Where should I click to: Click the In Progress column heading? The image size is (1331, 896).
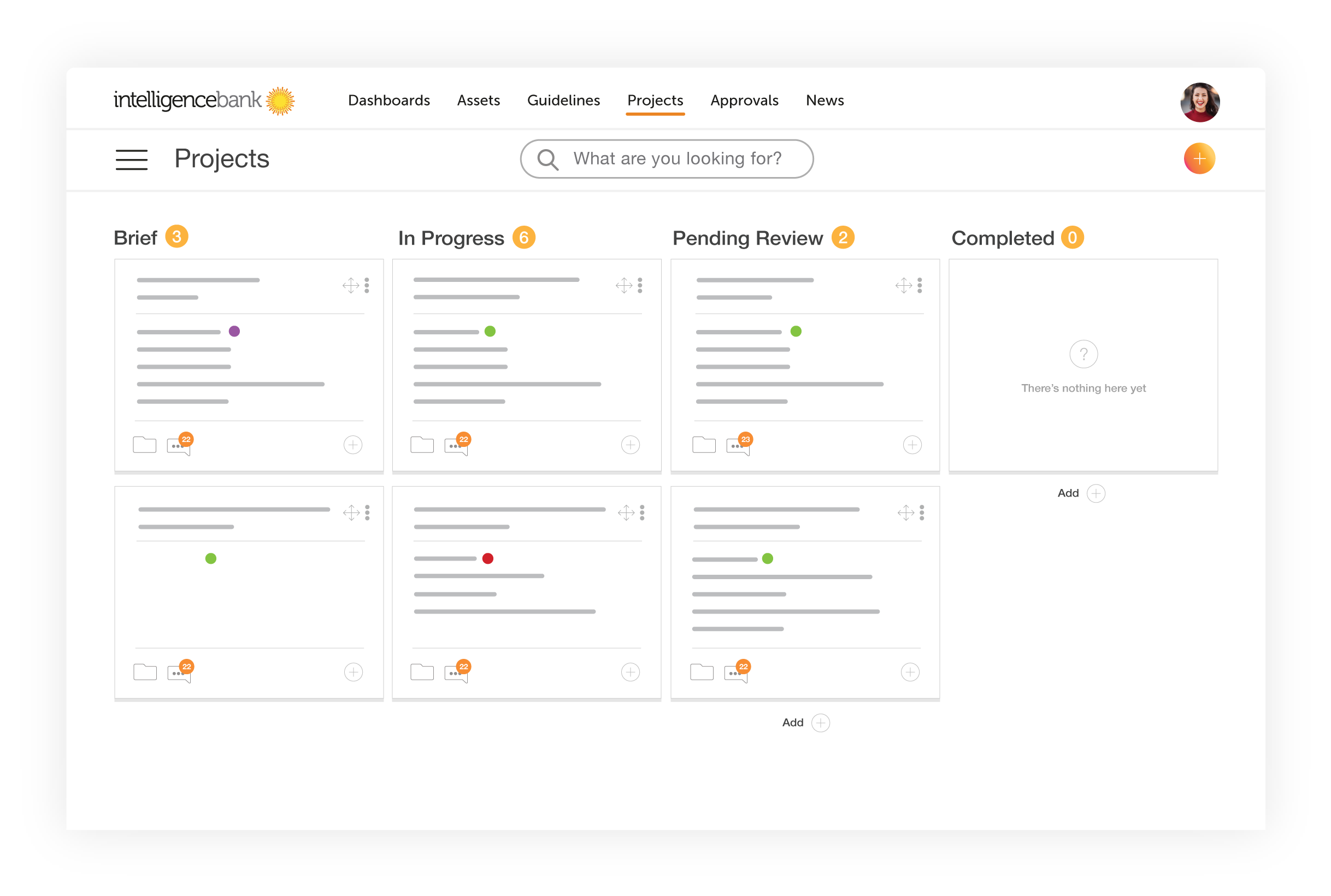[451, 238]
